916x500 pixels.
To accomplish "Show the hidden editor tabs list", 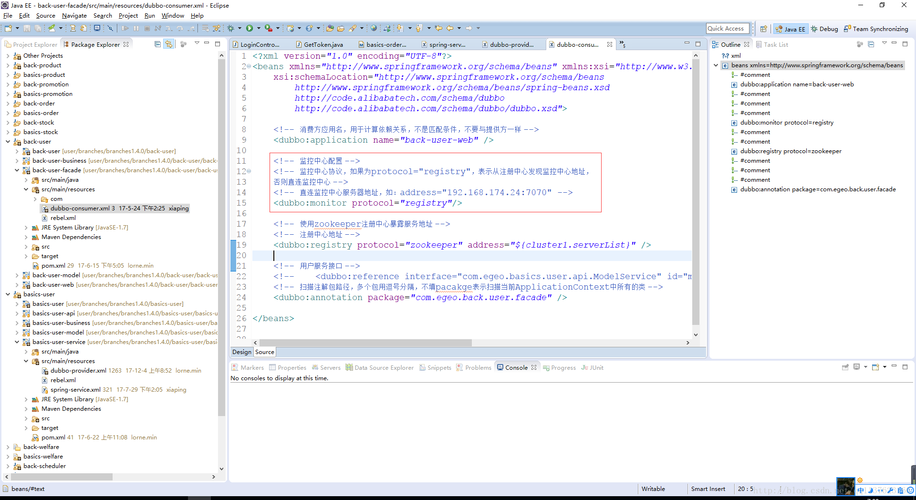I will pyautogui.click(x=622, y=44).
